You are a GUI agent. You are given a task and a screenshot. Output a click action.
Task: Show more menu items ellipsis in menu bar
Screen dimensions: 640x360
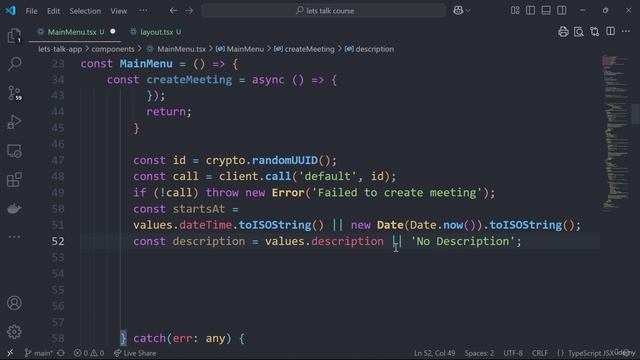tap(143, 11)
